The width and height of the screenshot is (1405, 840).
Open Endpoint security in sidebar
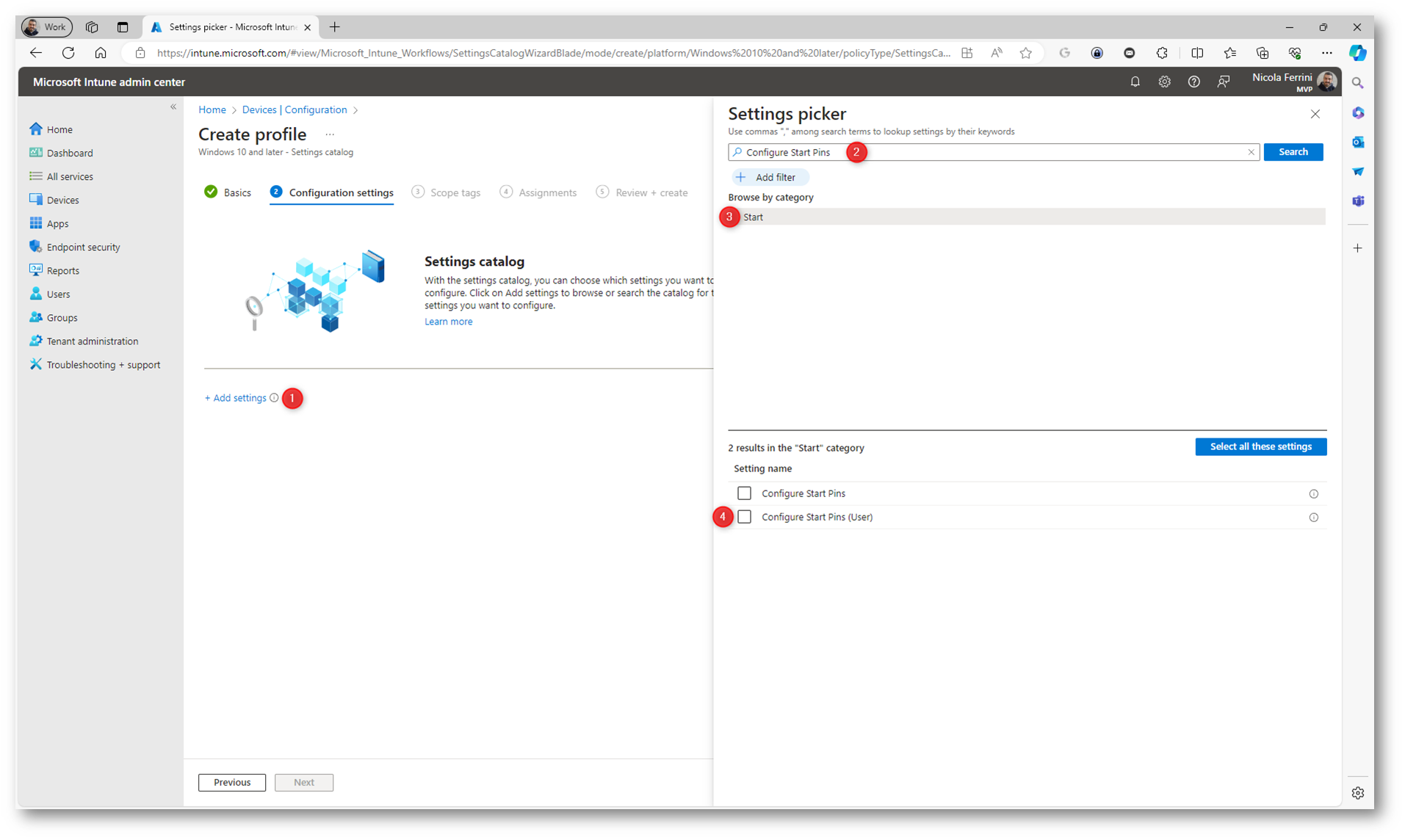pyautogui.click(x=83, y=247)
